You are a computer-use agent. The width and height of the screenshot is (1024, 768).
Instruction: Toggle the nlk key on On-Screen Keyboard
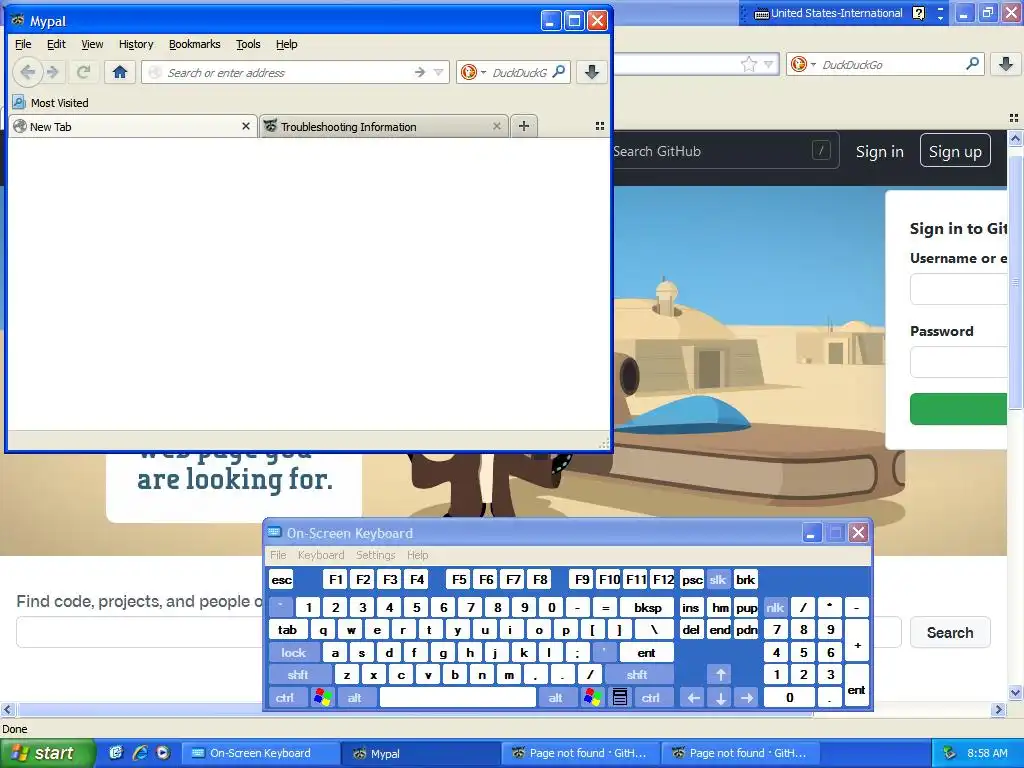pos(775,607)
